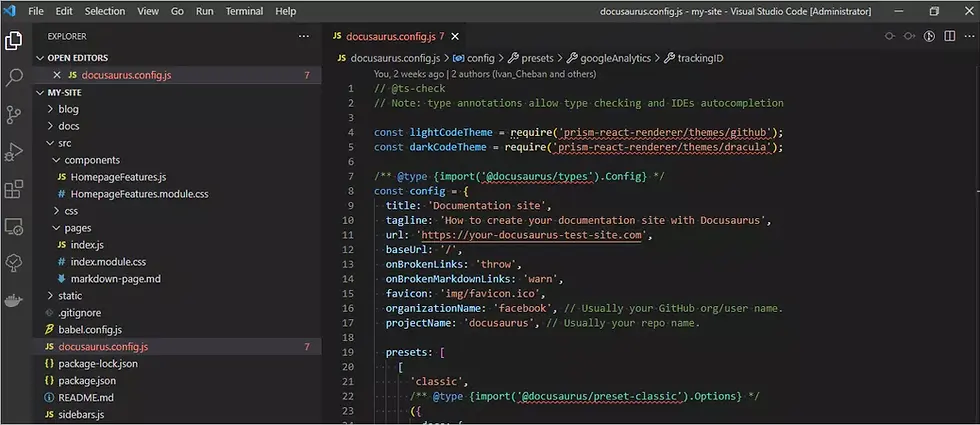
Task: Open index.module.css file
Action: point(108,262)
